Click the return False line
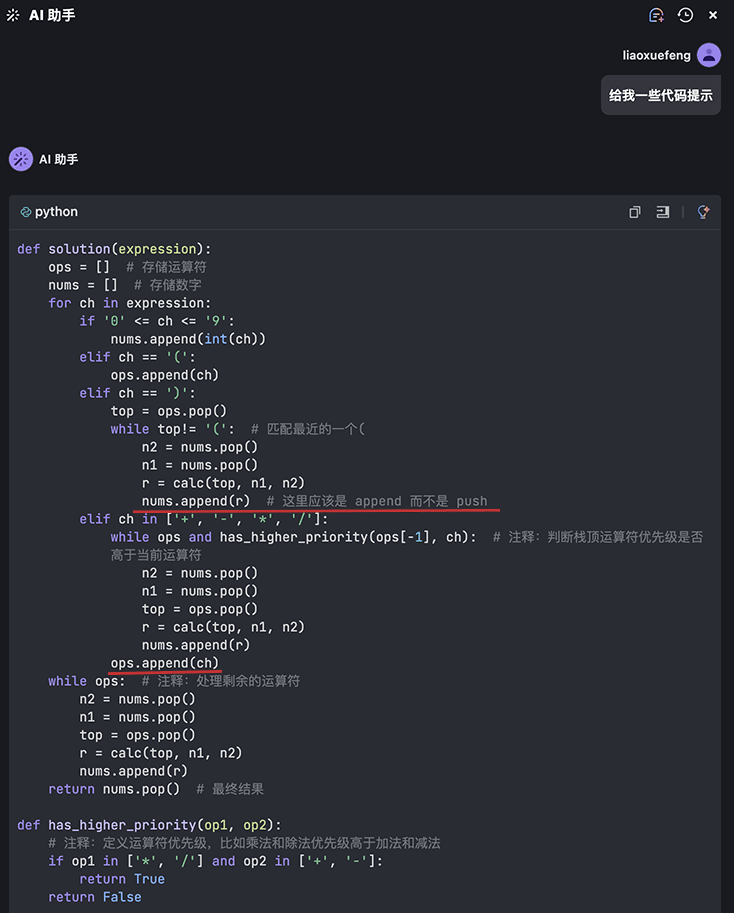 click(x=94, y=897)
